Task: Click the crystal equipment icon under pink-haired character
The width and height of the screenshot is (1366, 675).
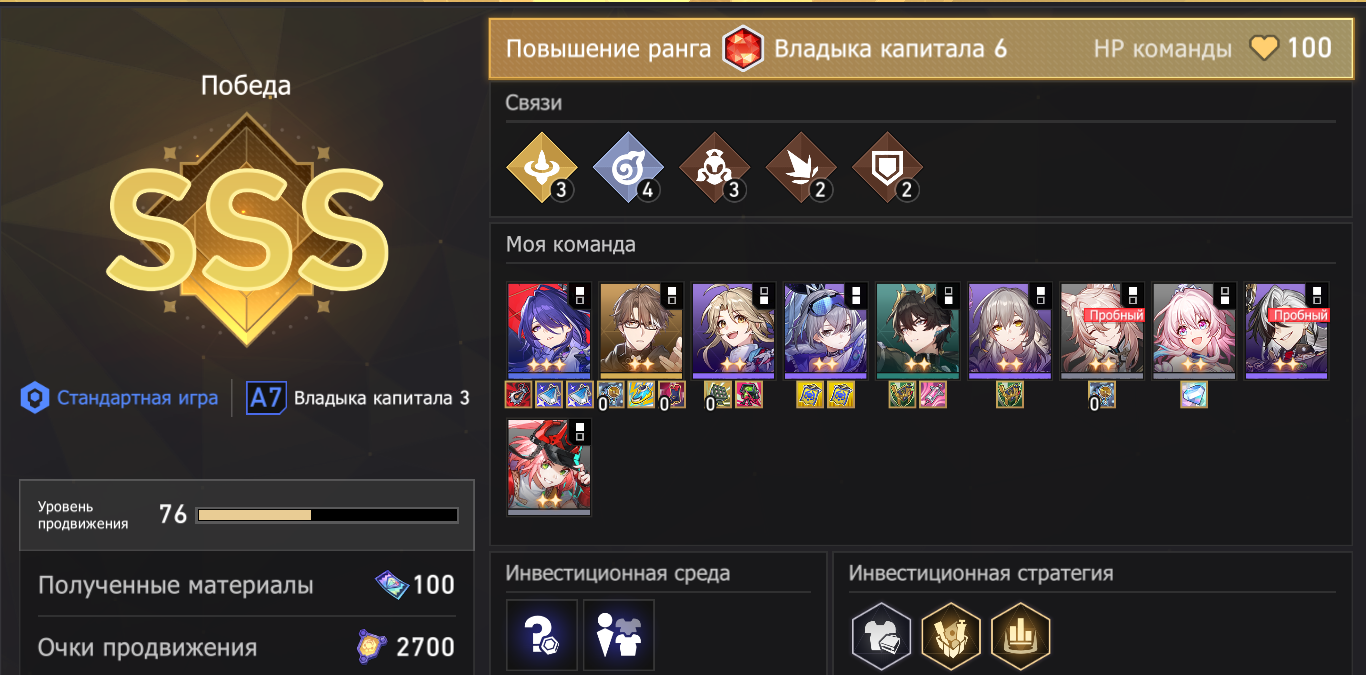Action: pos(1194,395)
